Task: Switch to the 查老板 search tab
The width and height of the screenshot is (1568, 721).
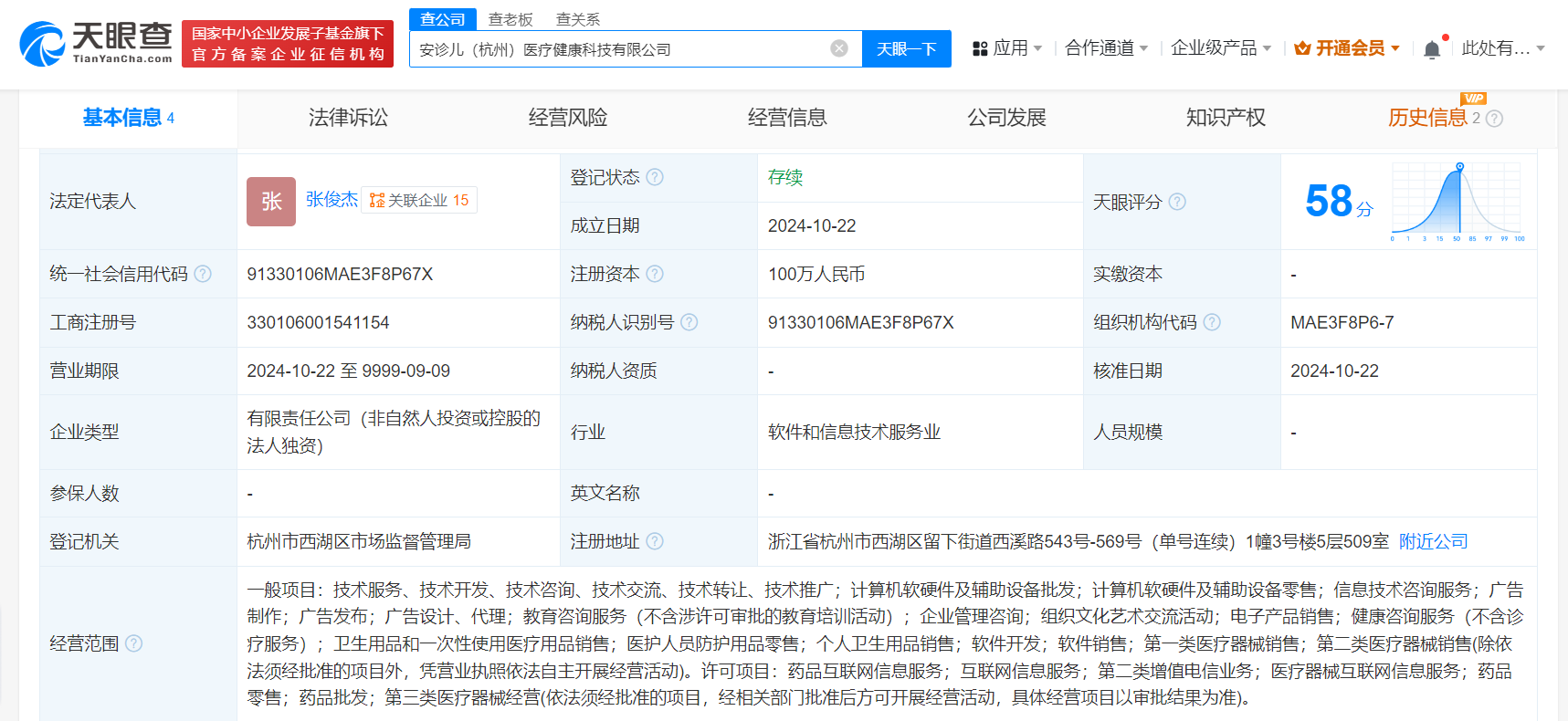Action: [510, 19]
